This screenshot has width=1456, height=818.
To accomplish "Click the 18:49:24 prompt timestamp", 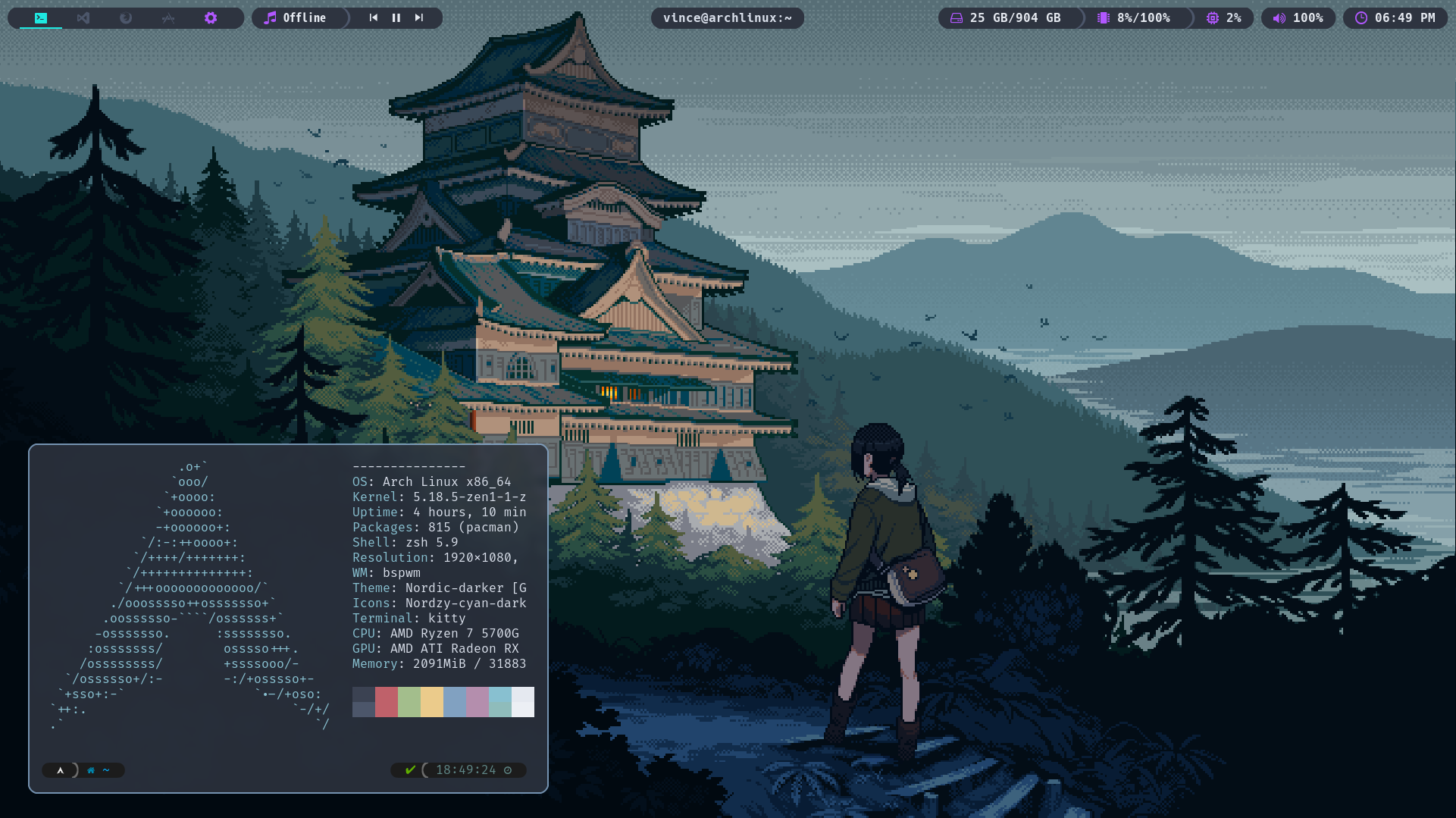I will tap(465, 770).
